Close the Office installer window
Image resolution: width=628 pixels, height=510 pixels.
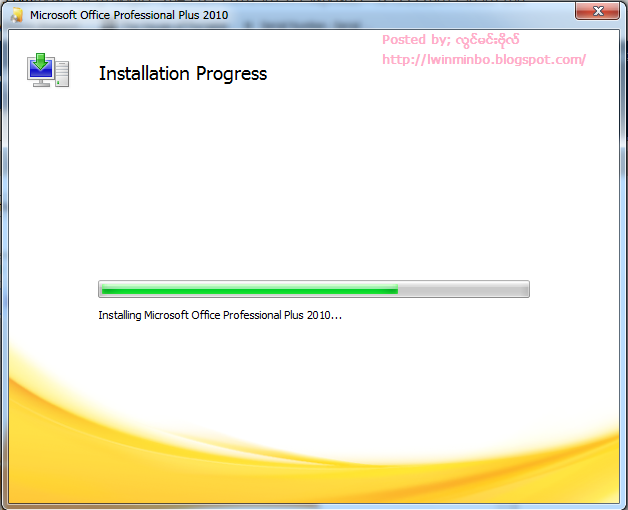coord(597,10)
